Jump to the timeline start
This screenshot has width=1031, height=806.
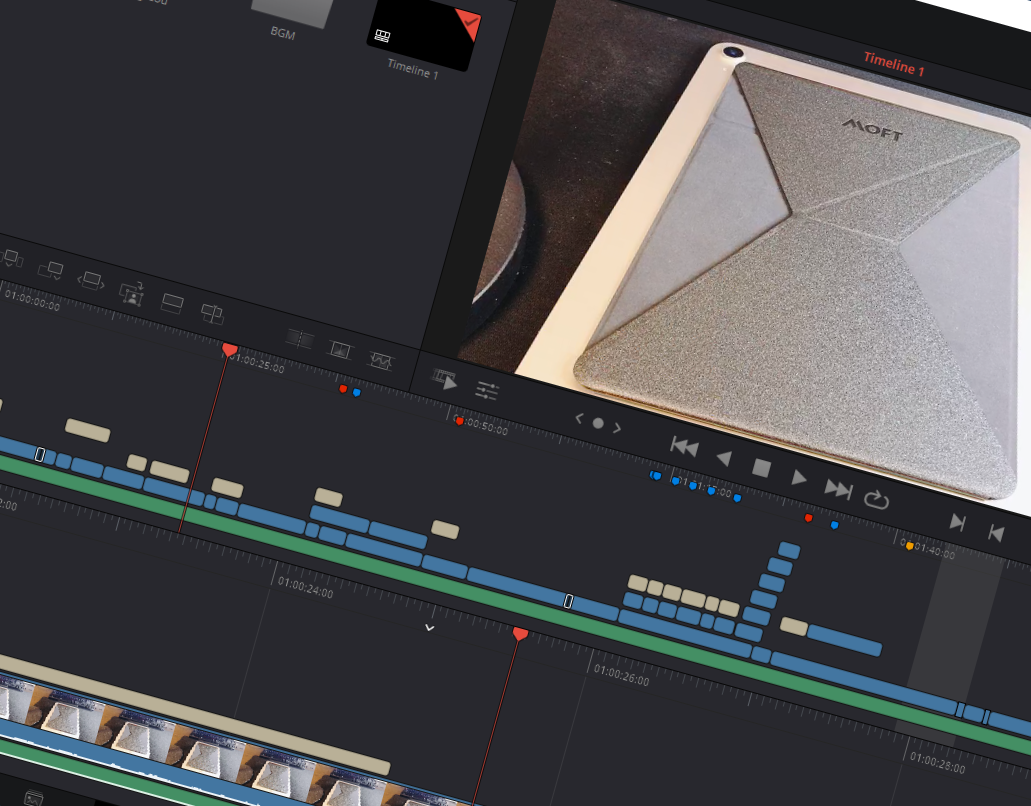[684, 447]
